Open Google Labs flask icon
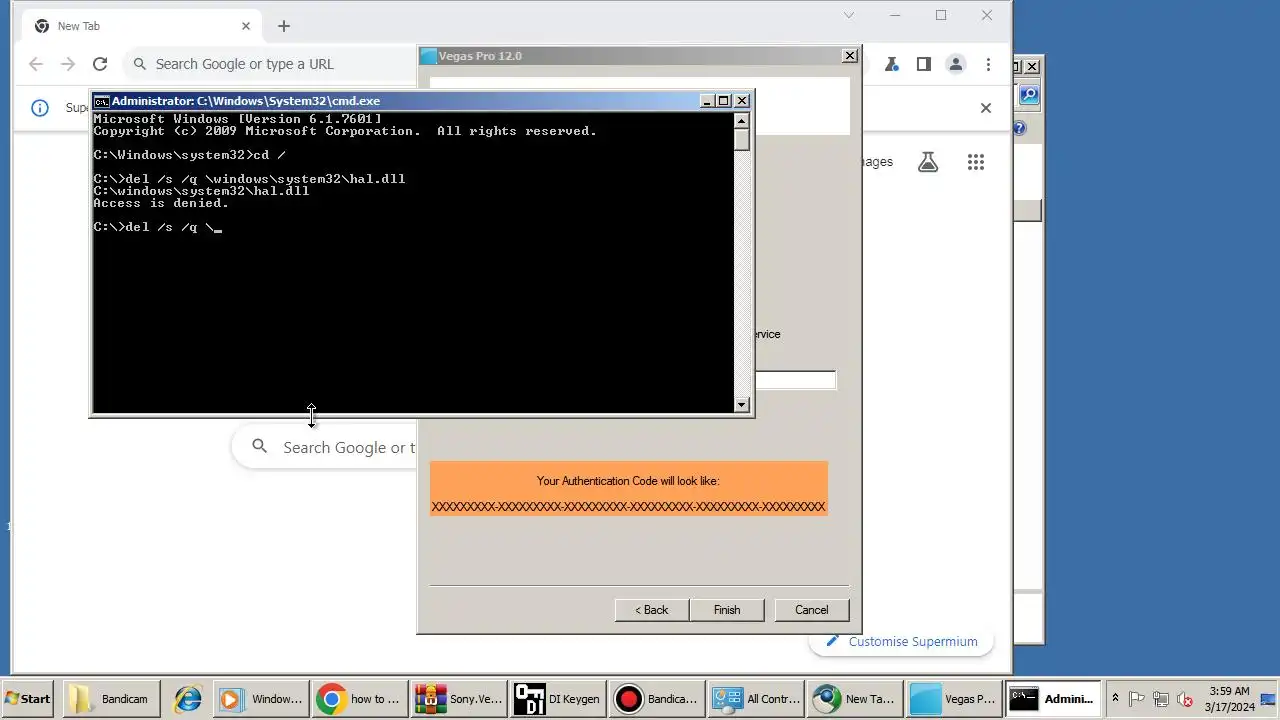The width and height of the screenshot is (1280, 720). [x=928, y=162]
